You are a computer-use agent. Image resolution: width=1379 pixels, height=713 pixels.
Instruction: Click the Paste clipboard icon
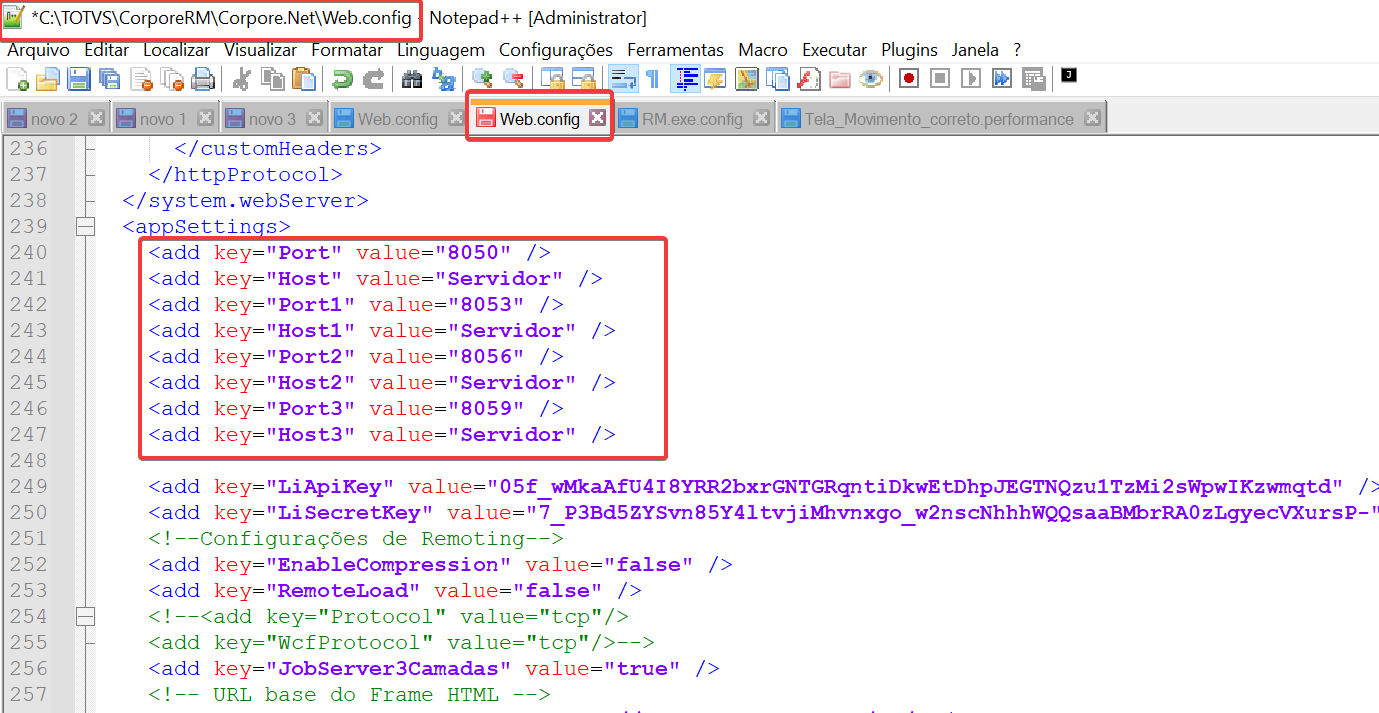pyautogui.click(x=304, y=78)
